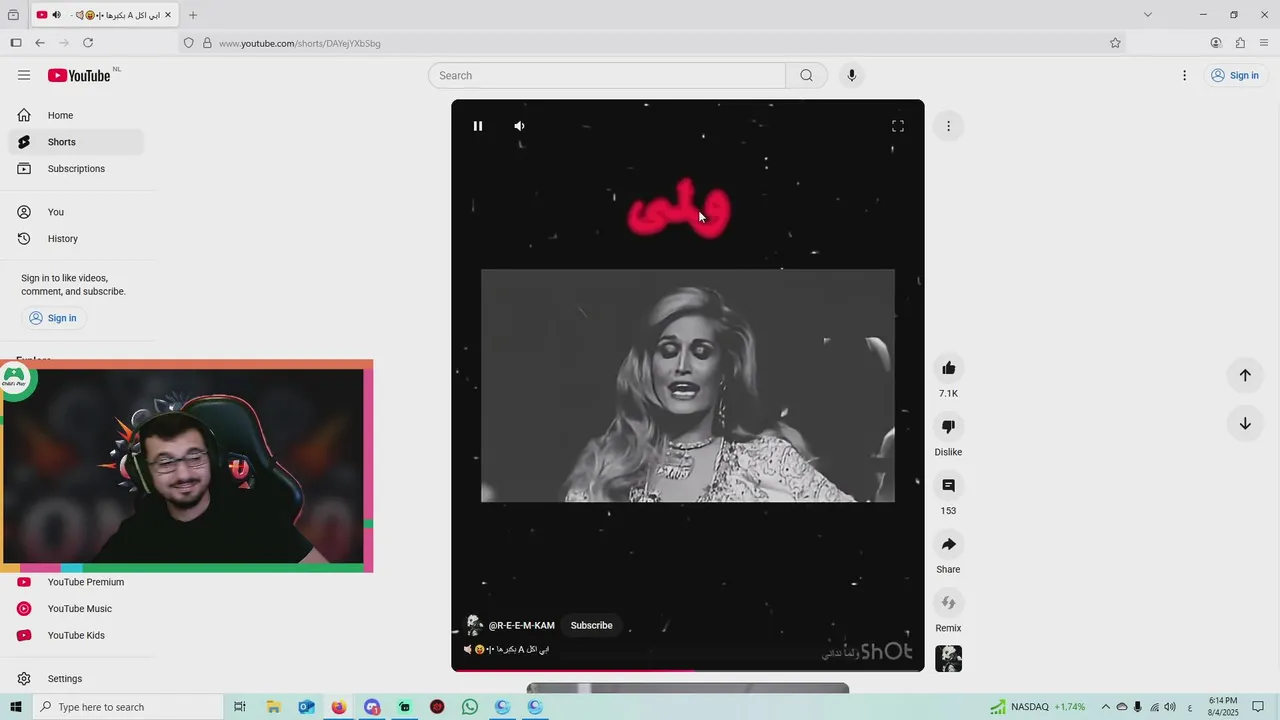The image size is (1280, 720).
Task: Mute the Short's volume
Action: click(x=520, y=126)
